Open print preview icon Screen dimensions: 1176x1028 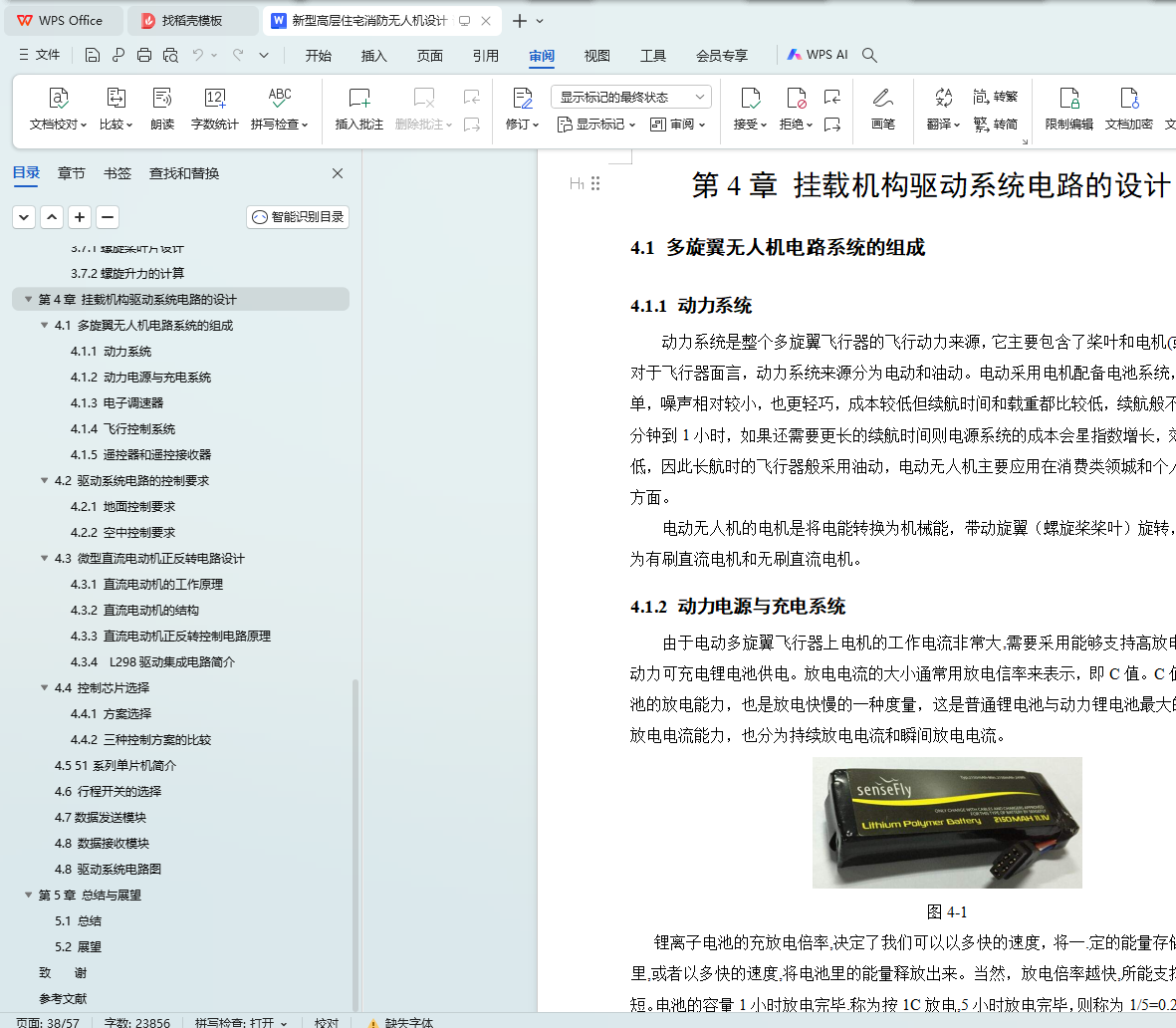[170, 55]
